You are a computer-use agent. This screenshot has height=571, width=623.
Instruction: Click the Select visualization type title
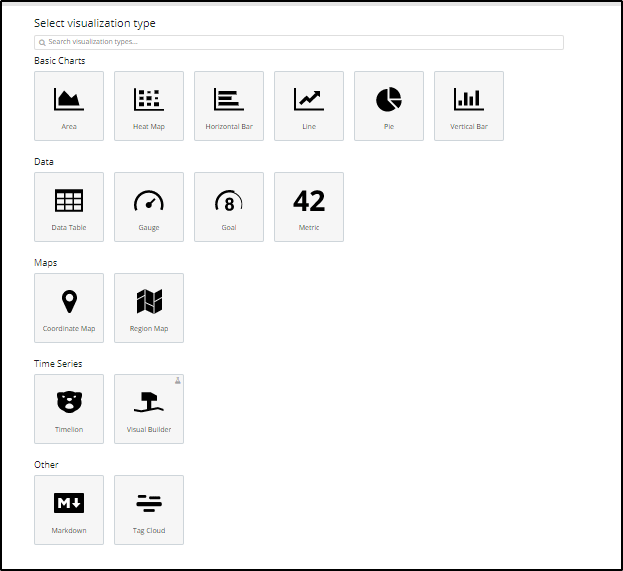click(x=95, y=23)
